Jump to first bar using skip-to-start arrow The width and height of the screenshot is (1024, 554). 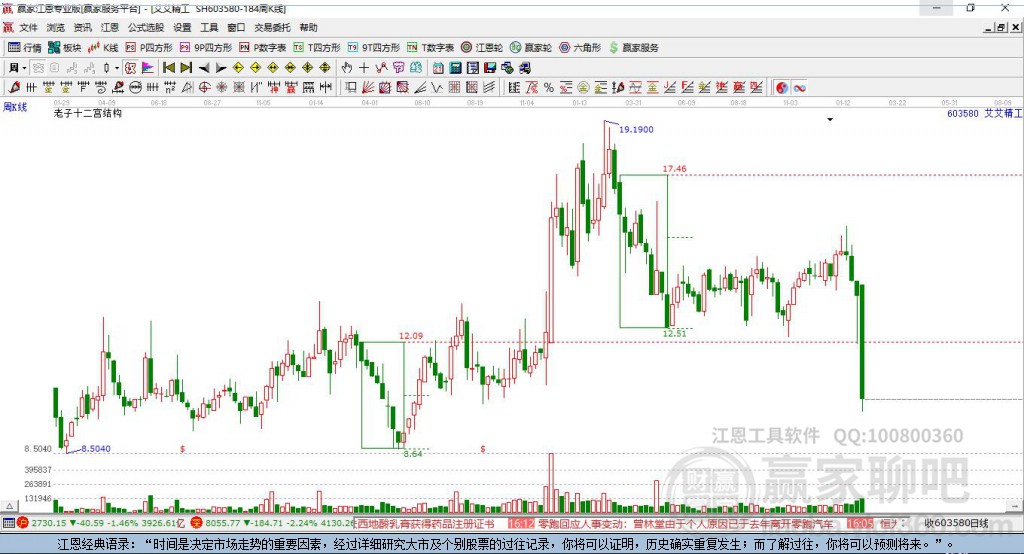(168, 68)
